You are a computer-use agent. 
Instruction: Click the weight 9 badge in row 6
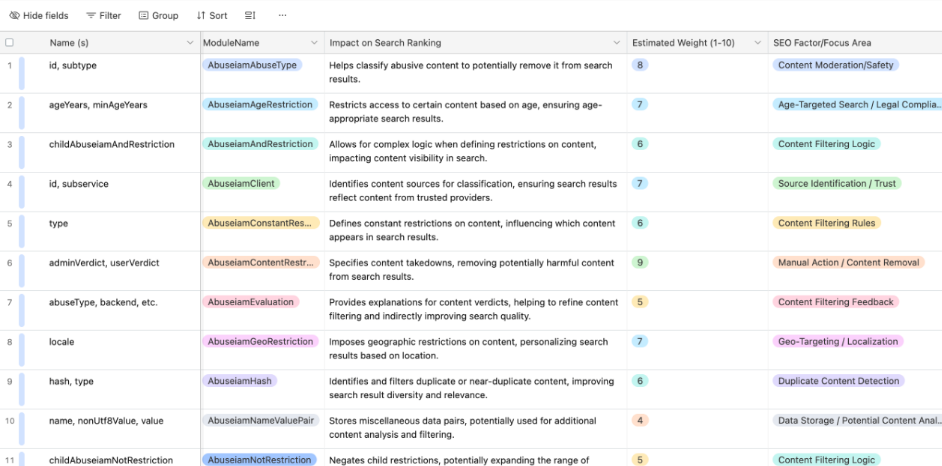[x=640, y=263]
